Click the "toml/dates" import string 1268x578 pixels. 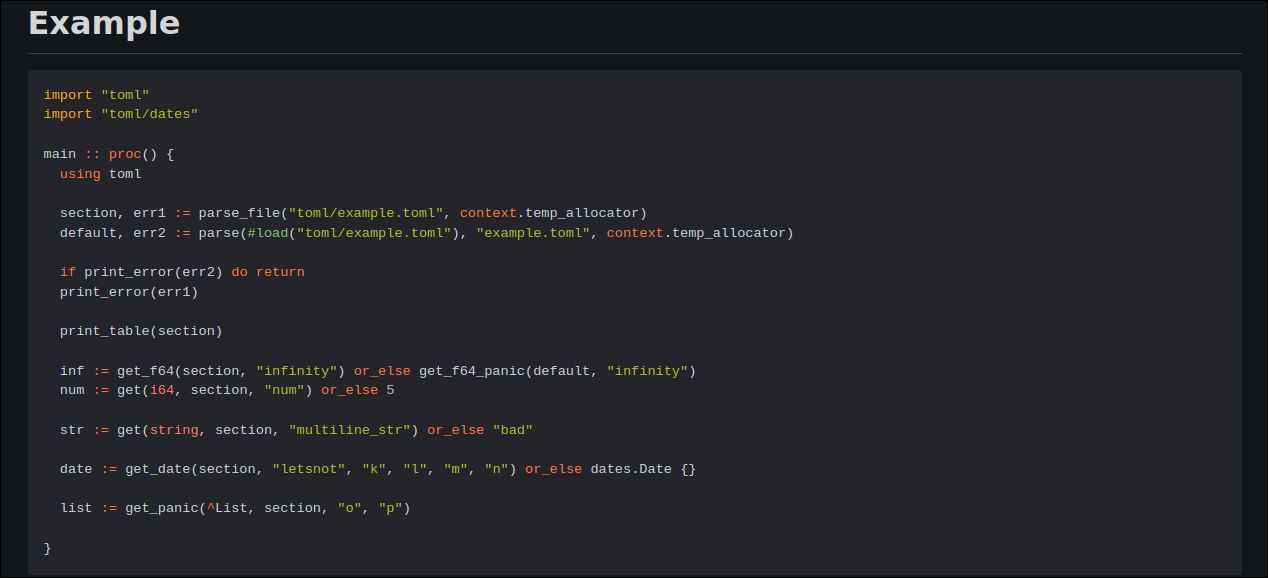[149, 114]
